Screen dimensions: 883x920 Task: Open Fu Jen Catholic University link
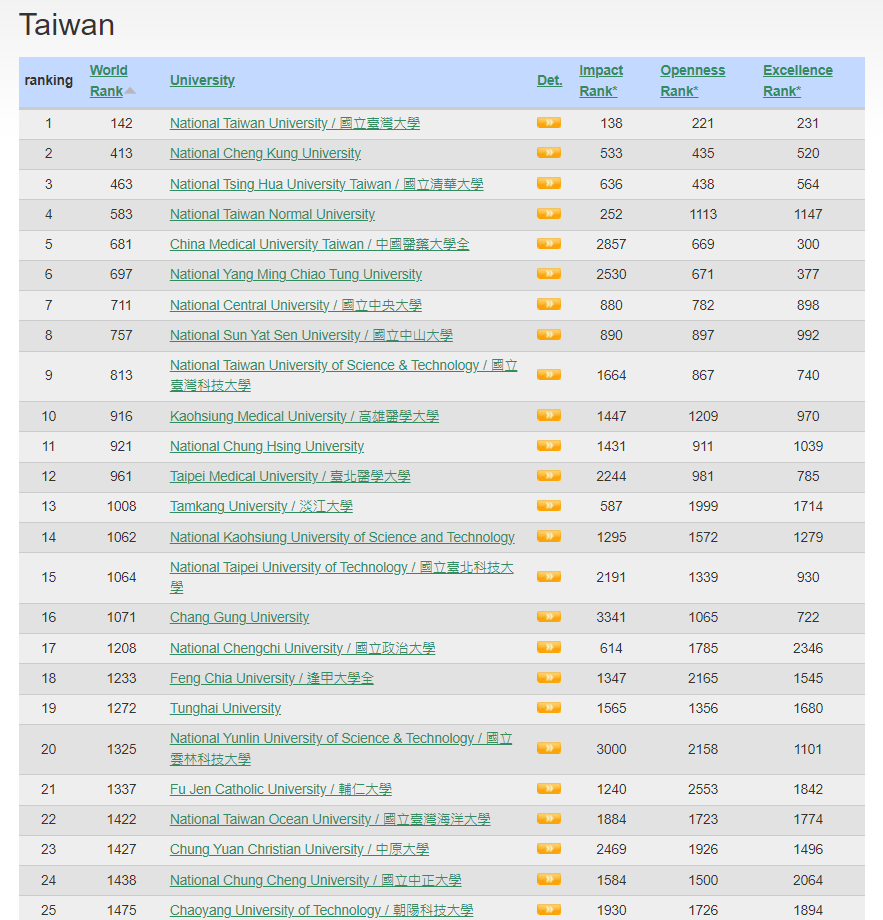point(280,789)
